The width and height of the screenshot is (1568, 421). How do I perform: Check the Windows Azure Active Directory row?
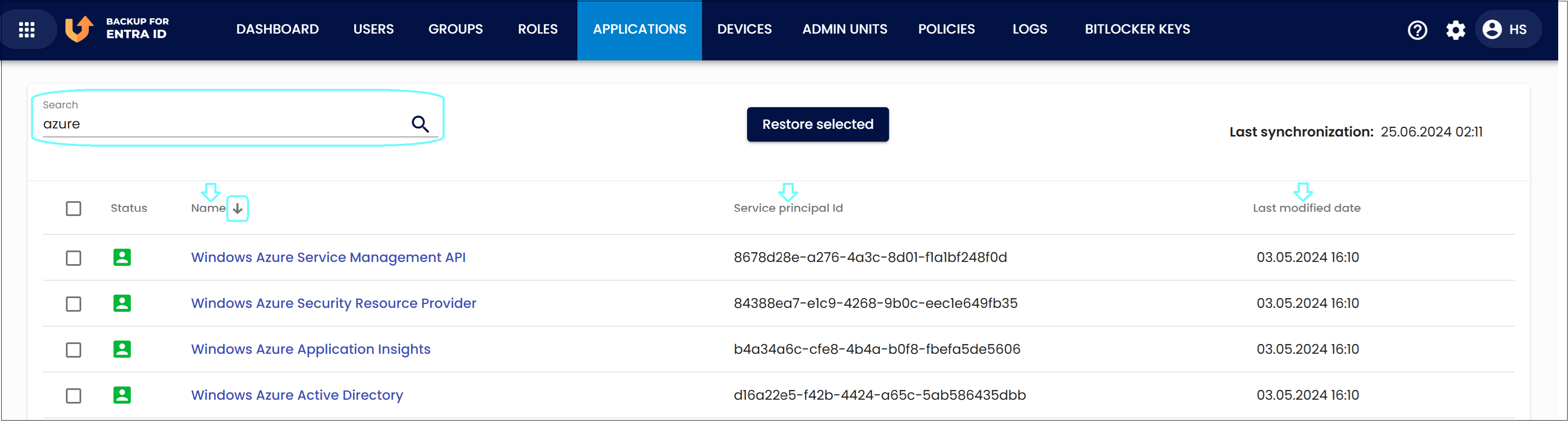(x=74, y=395)
